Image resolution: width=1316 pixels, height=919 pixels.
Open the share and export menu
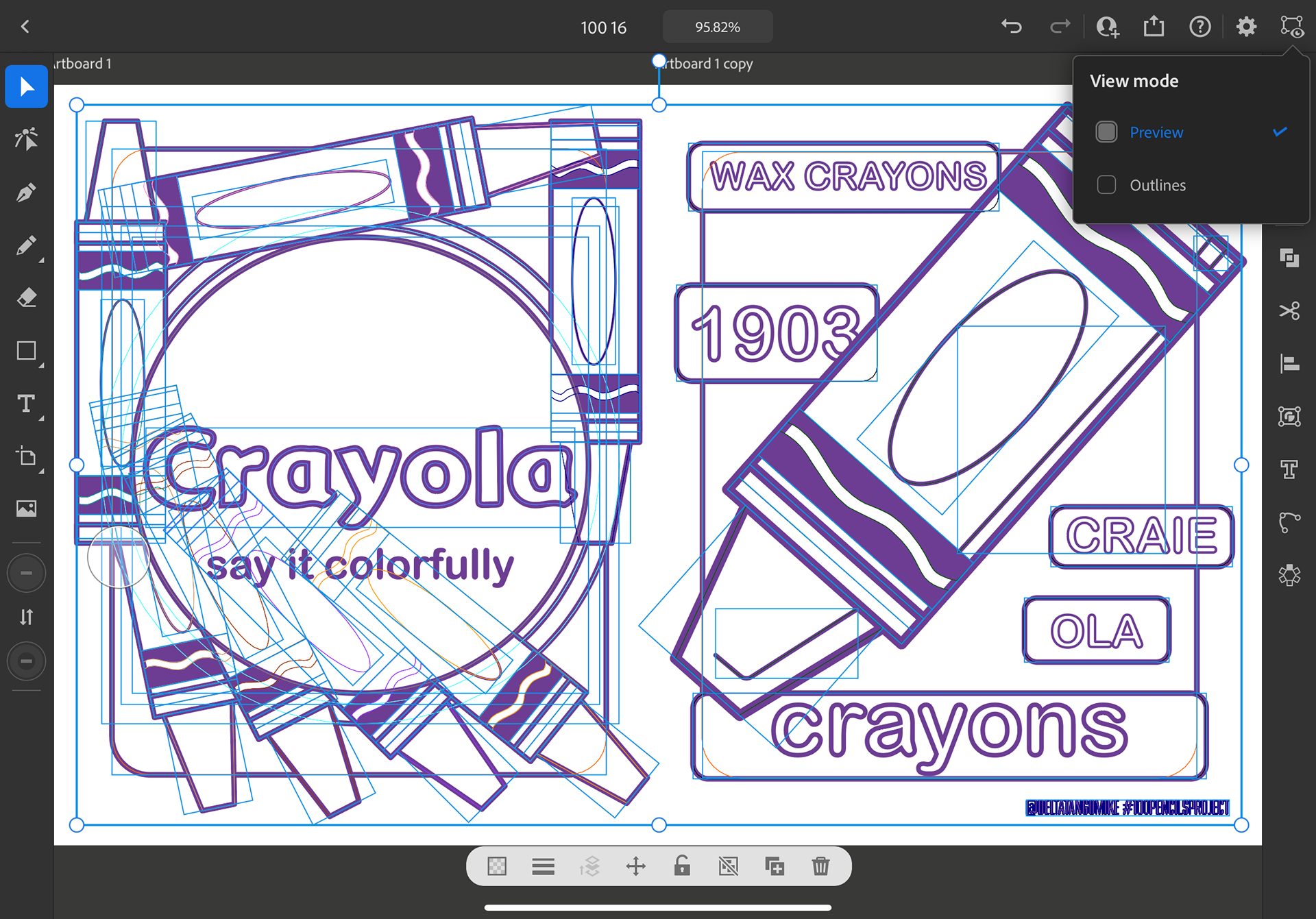(x=1154, y=27)
